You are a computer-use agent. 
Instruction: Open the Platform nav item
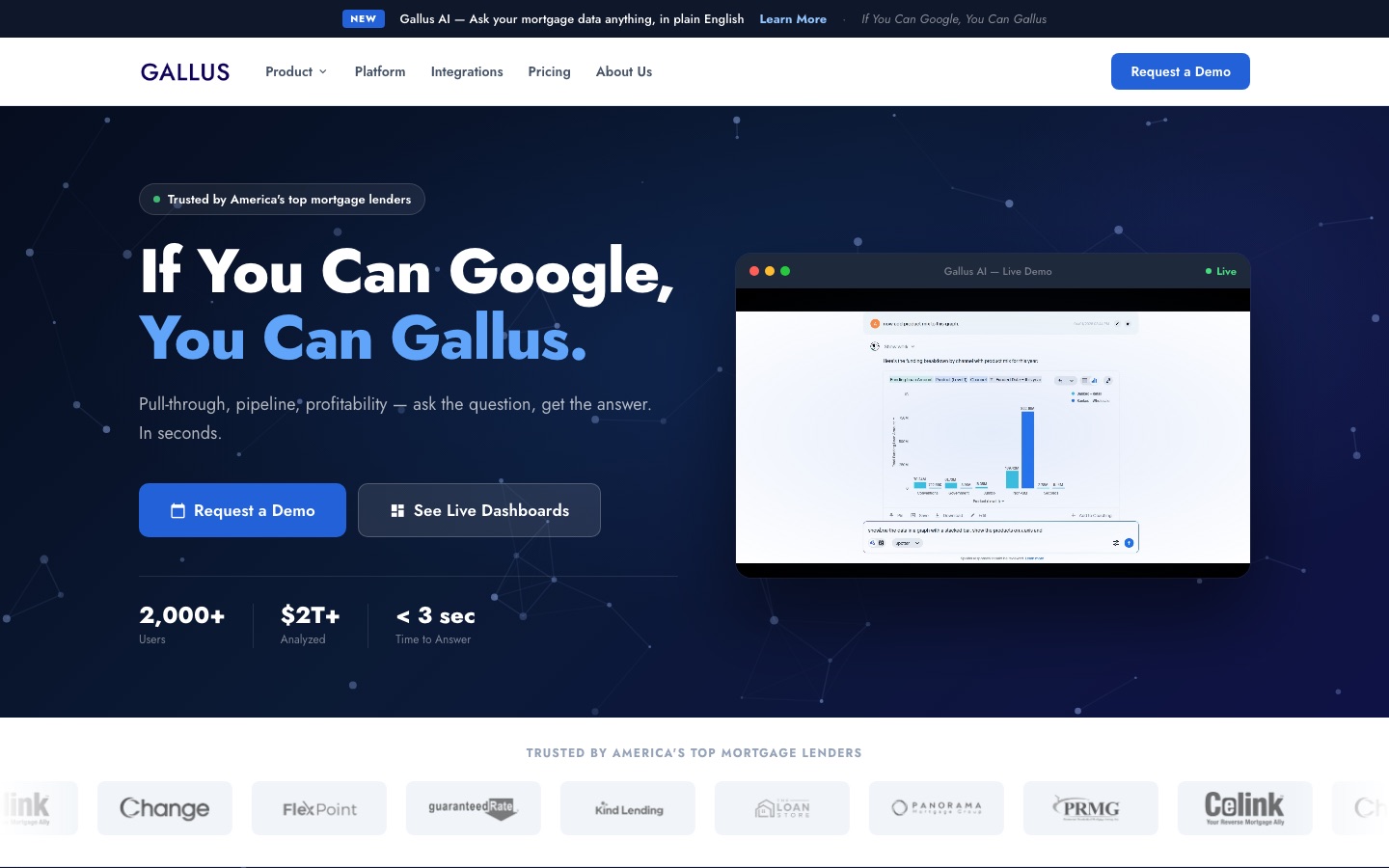(x=380, y=71)
